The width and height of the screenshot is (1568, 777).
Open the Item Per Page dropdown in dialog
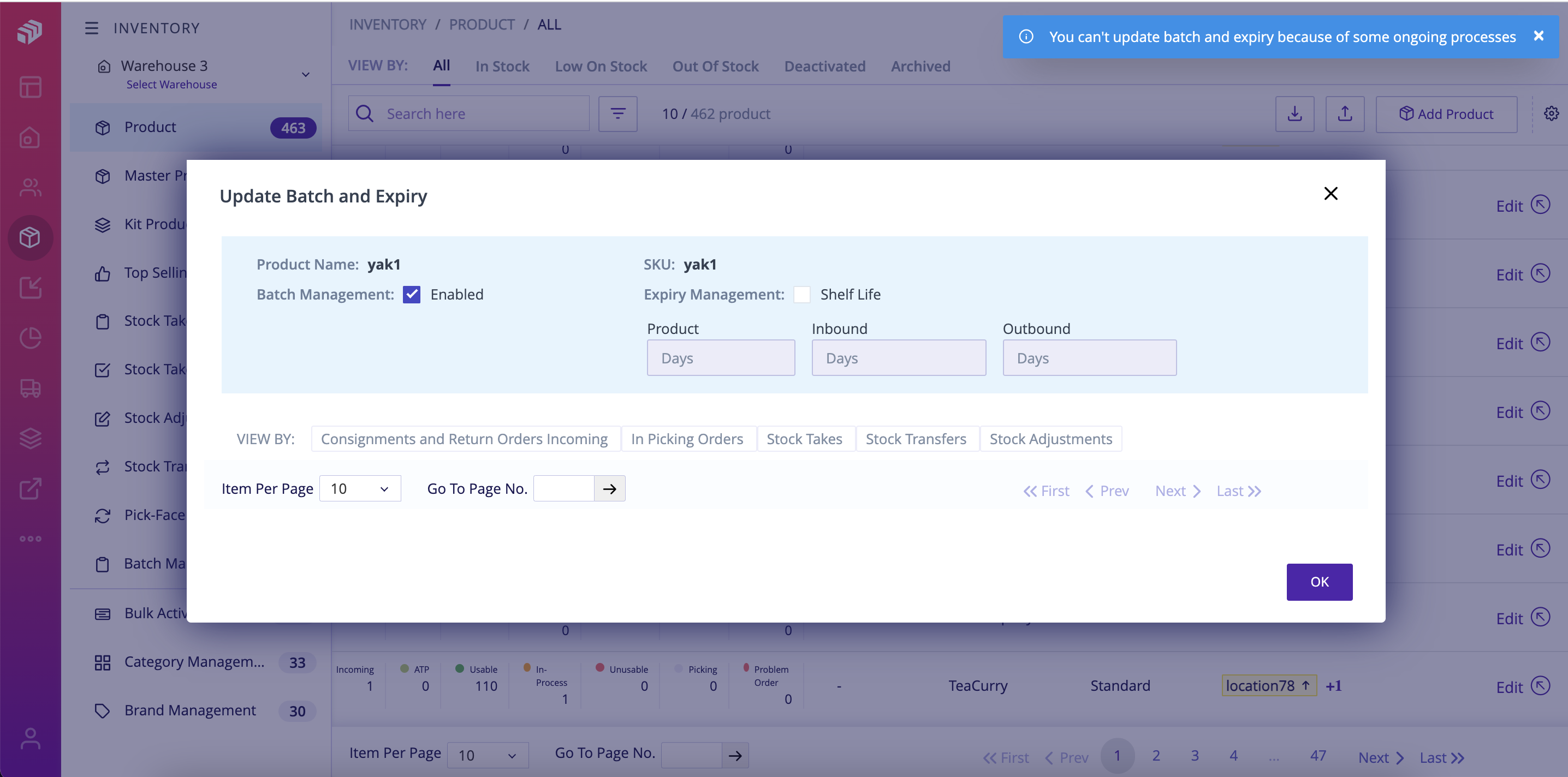coord(360,488)
